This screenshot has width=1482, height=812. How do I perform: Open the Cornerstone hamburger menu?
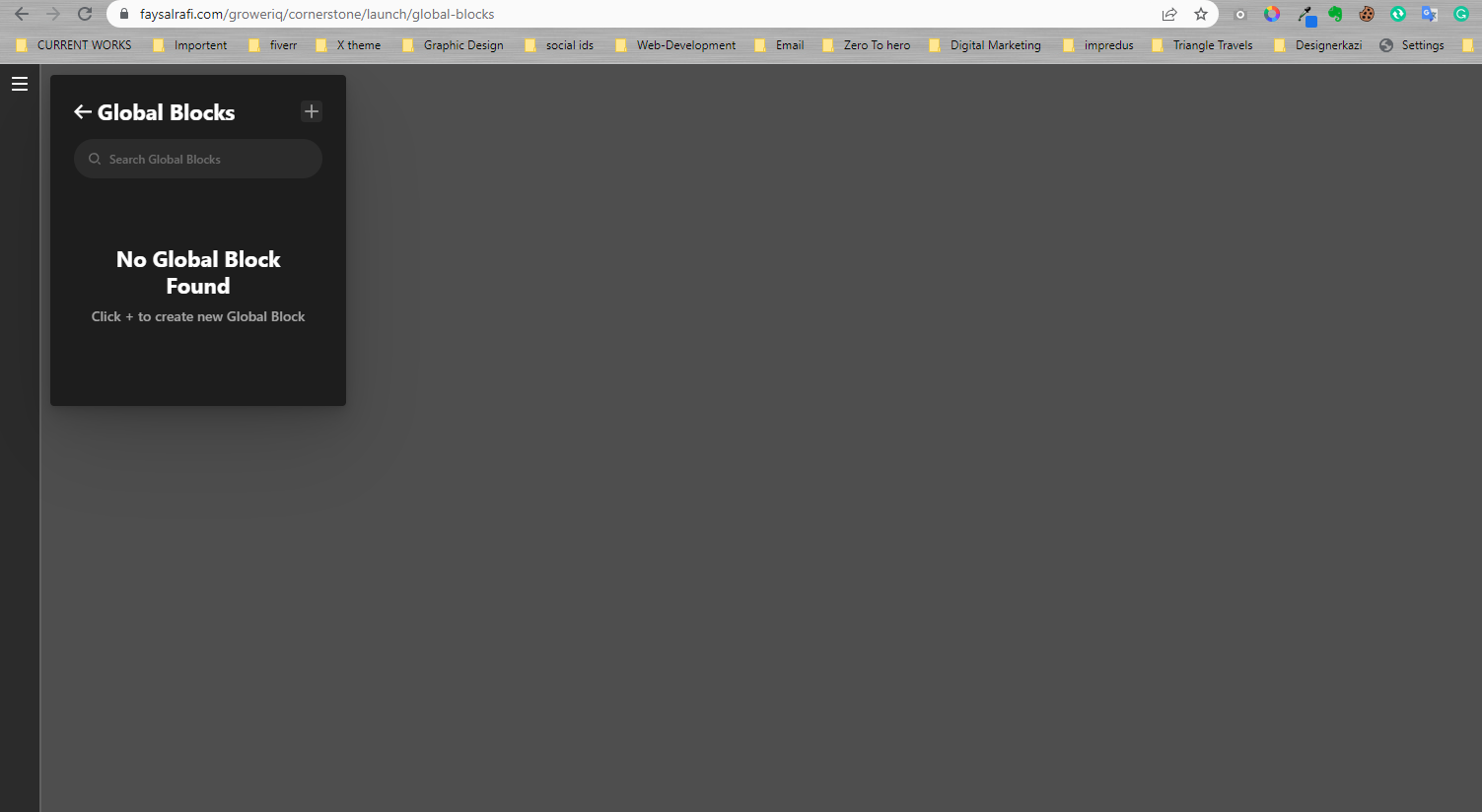click(x=19, y=84)
